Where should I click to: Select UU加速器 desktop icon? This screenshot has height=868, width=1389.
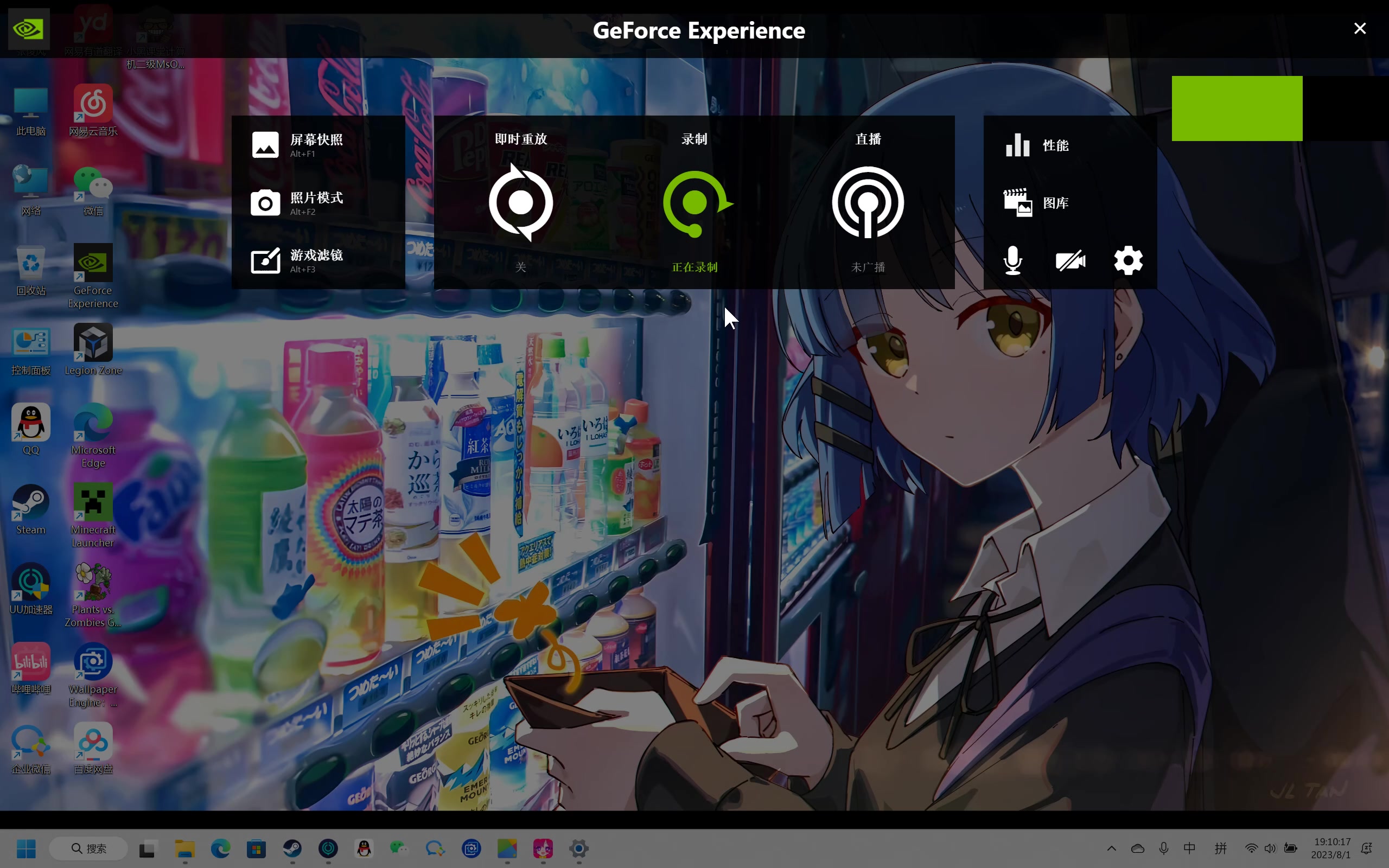[x=31, y=590]
